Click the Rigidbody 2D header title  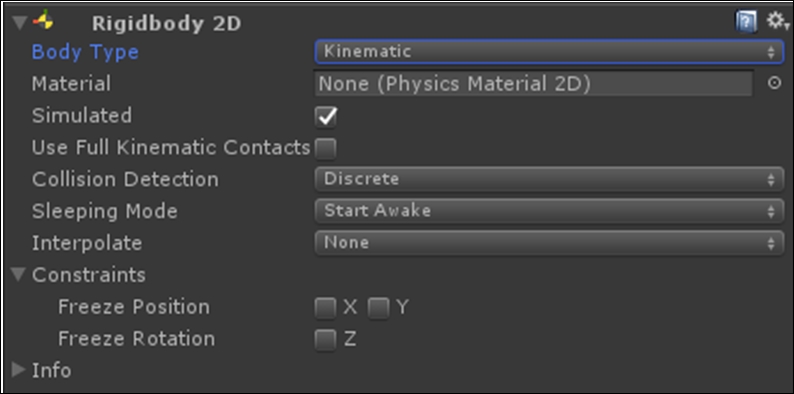click(x=166, y=23)
